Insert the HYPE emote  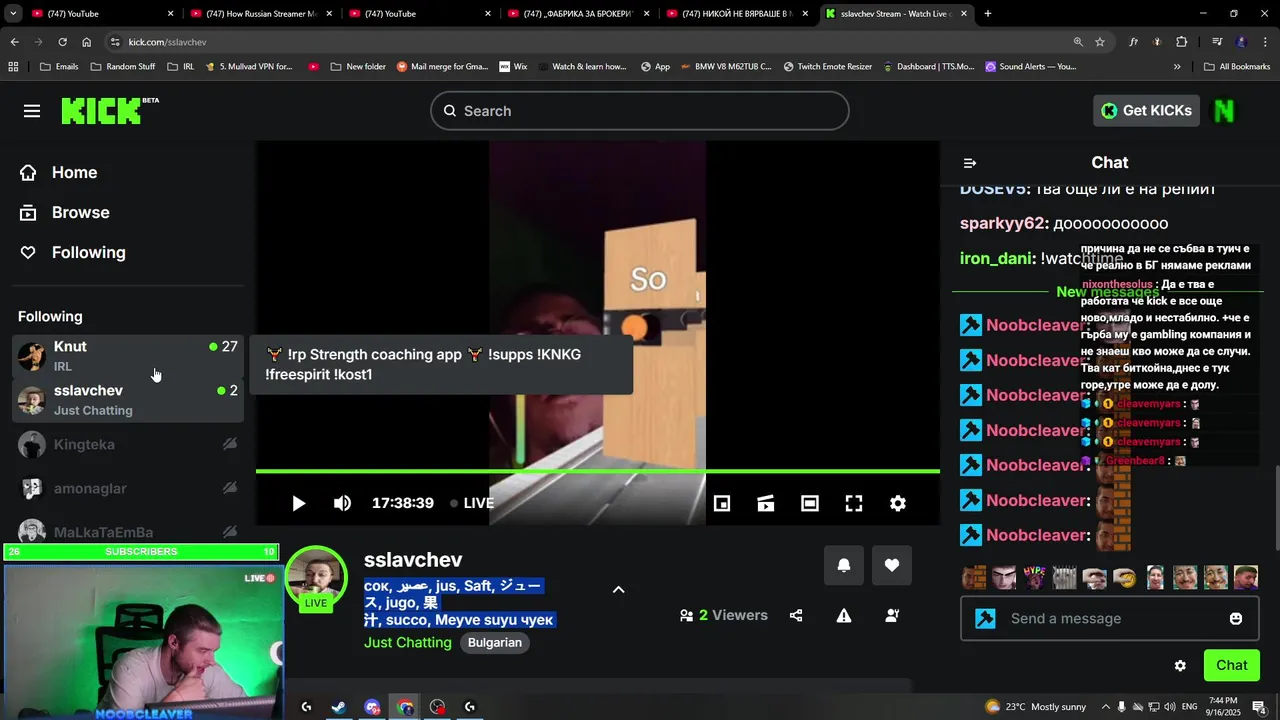1034,577
